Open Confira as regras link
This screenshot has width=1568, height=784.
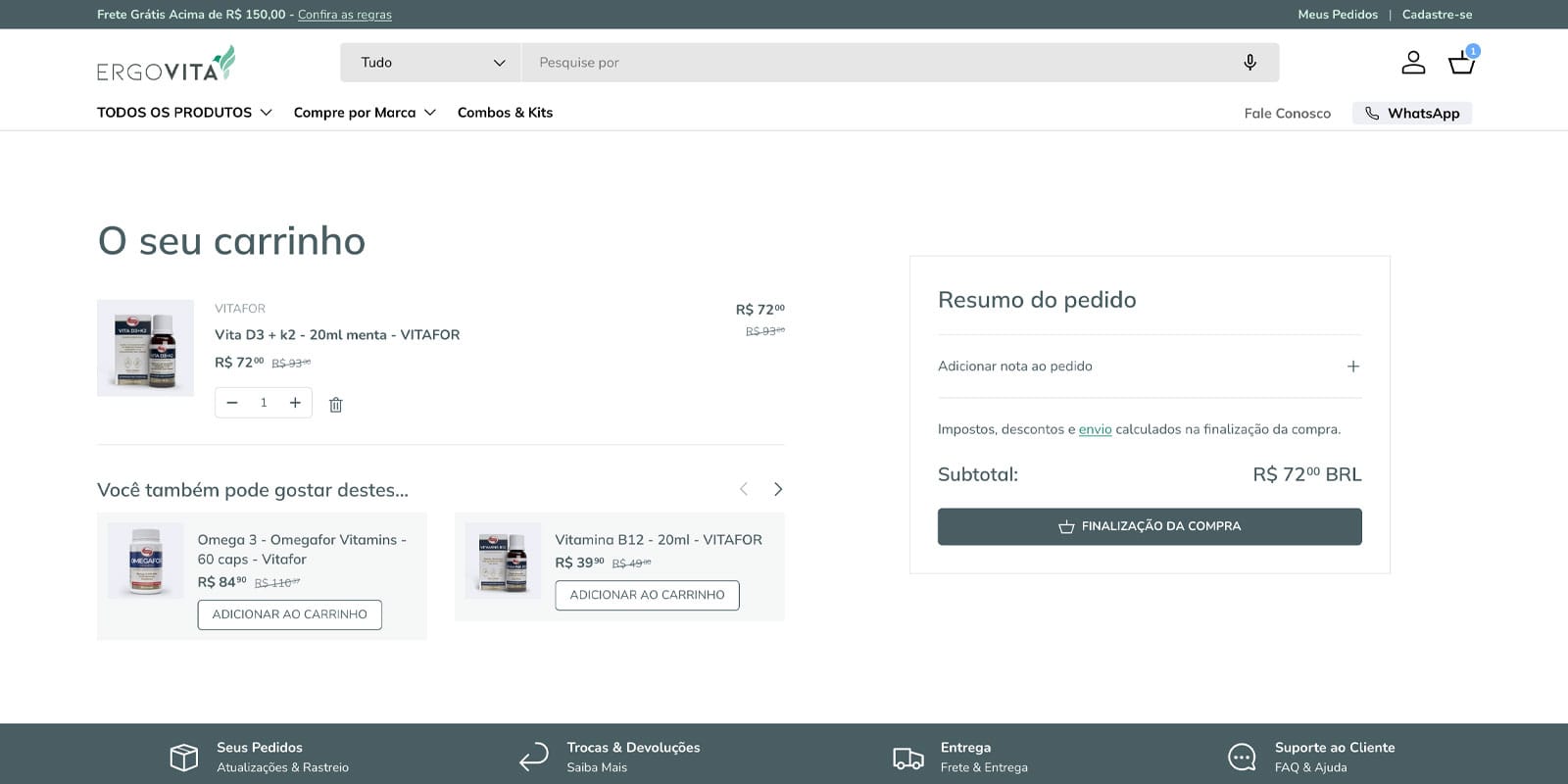coord(345,15)
